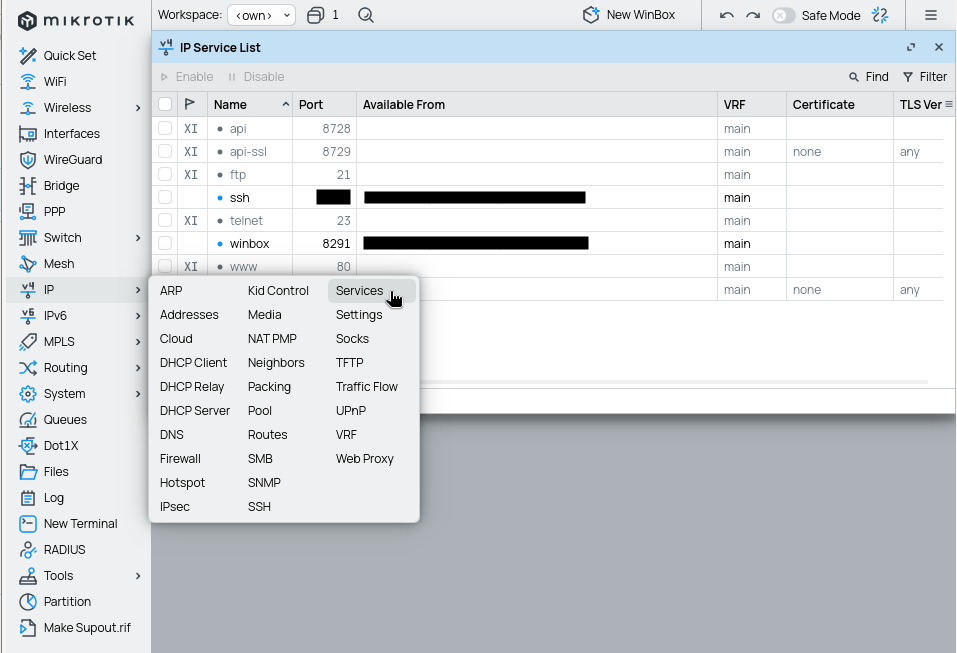Check the api service row checkbox
957x653 pixels.
pyautogui.click(x=165, y=128)
